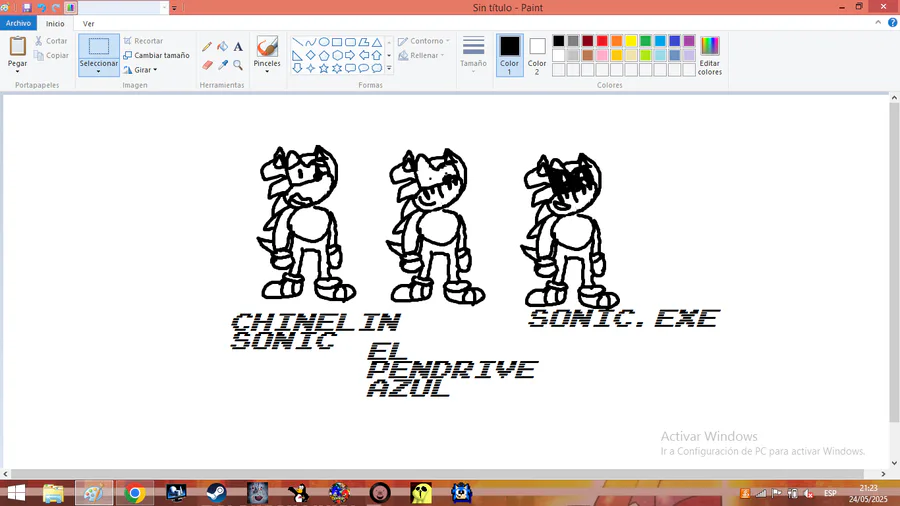Choose the Right arrow shape
The height and width of the screenshot is (506, 900).
tap(350, 55)
